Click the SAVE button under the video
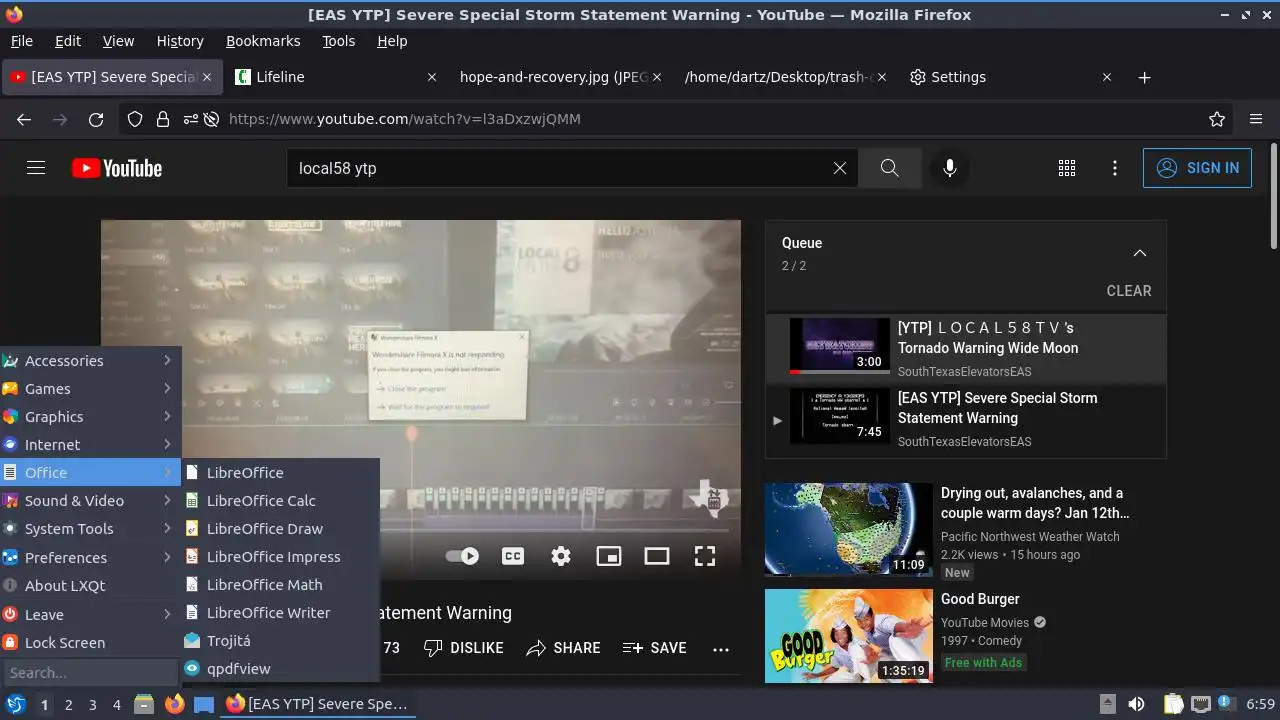Viewport: 1280px width, 720px height. 654,648
